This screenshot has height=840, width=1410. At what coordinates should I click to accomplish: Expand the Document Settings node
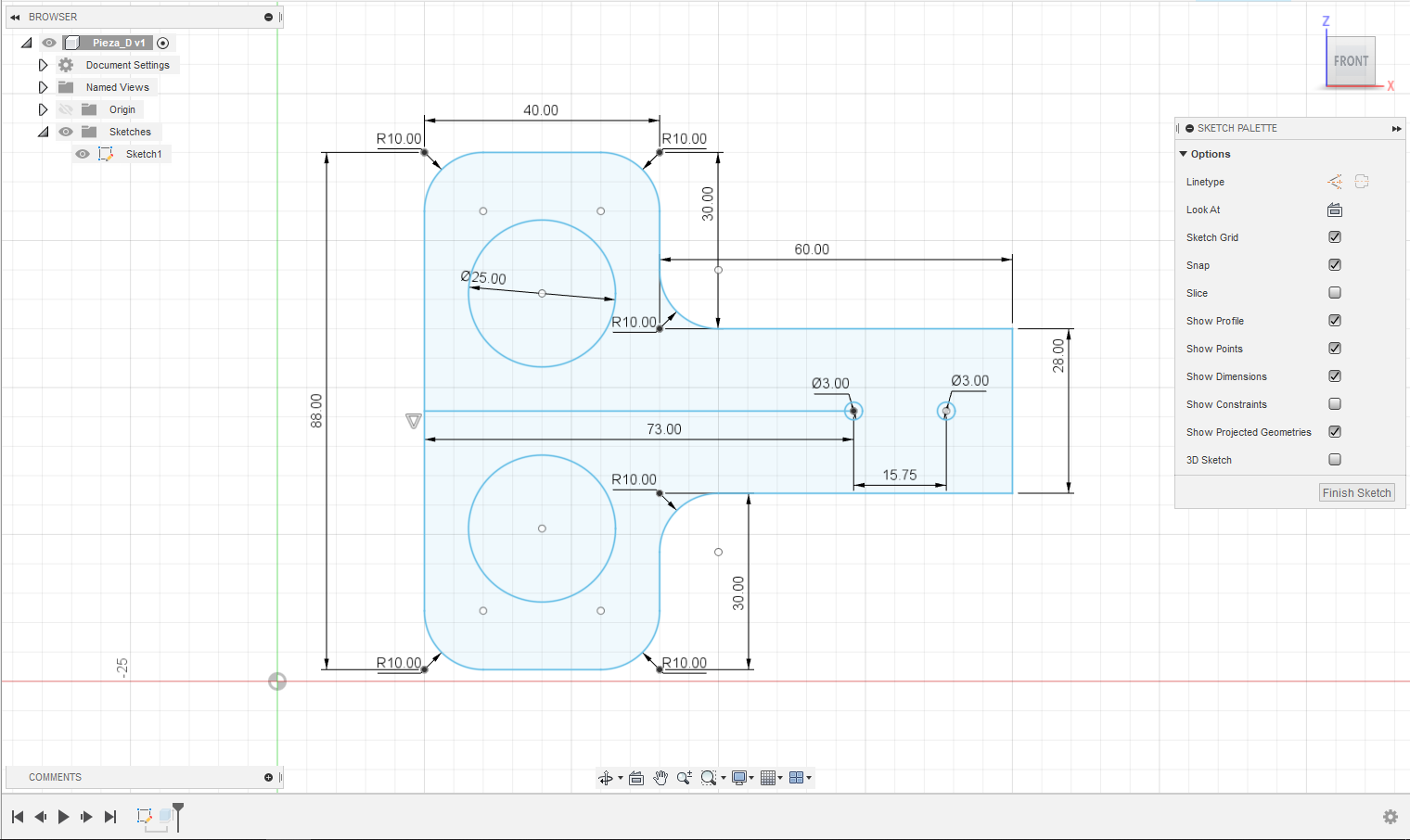click(43, 65)
